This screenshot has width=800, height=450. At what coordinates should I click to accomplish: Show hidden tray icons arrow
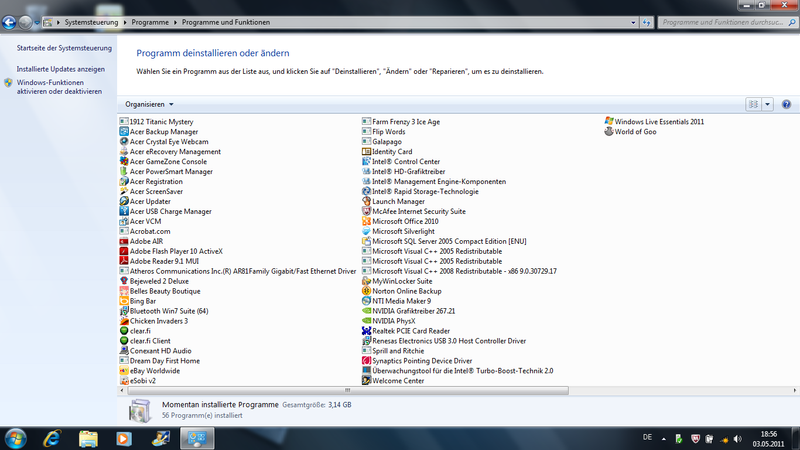664,439
